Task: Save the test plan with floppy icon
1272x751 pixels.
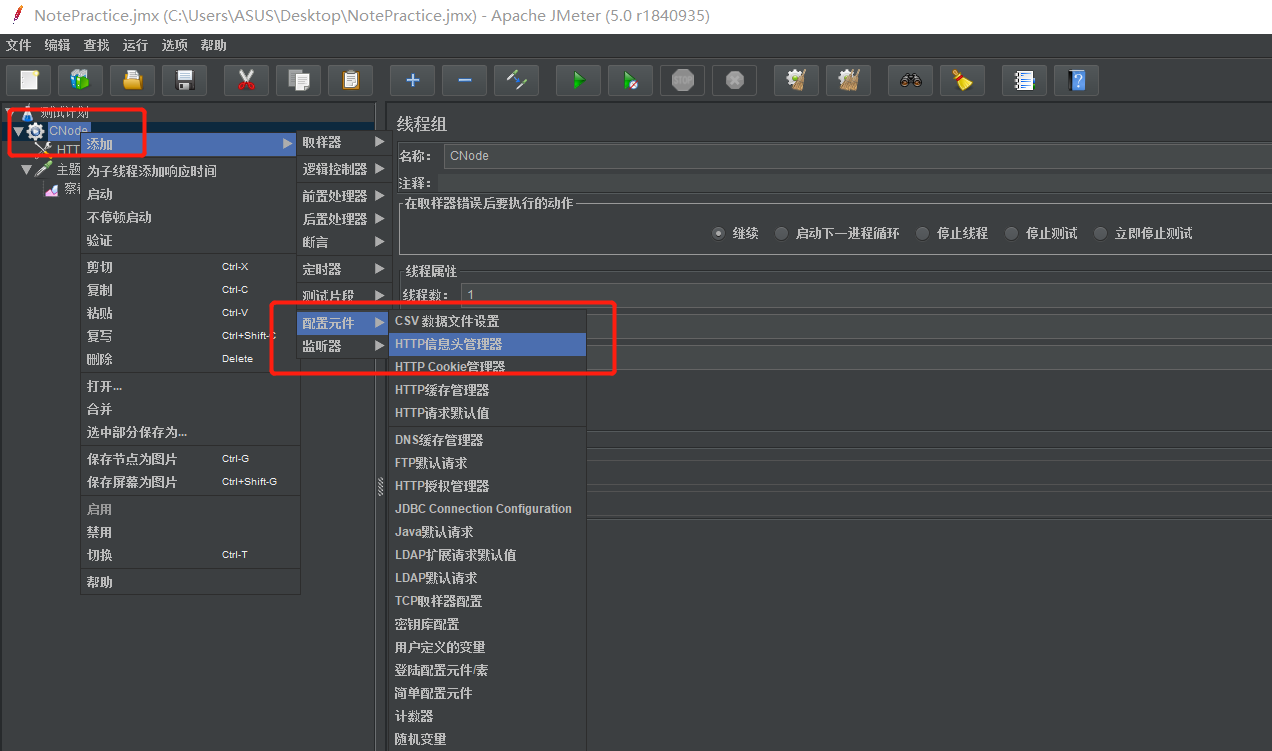Action: (x=185, y=80)
